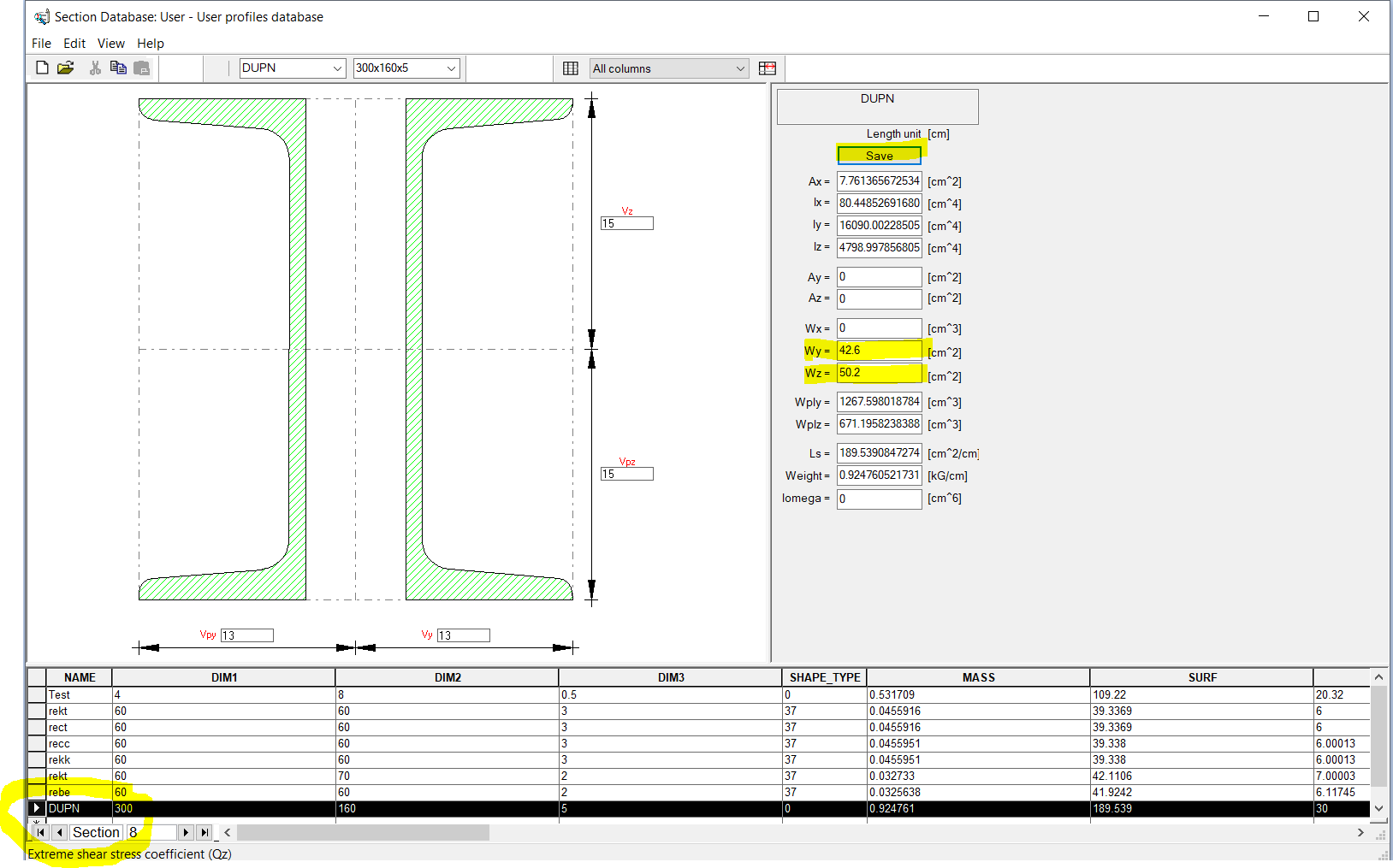Viewport: 1393px width, 868px height.
Task: Go to the previous section record
Action: tap(60, 832)
